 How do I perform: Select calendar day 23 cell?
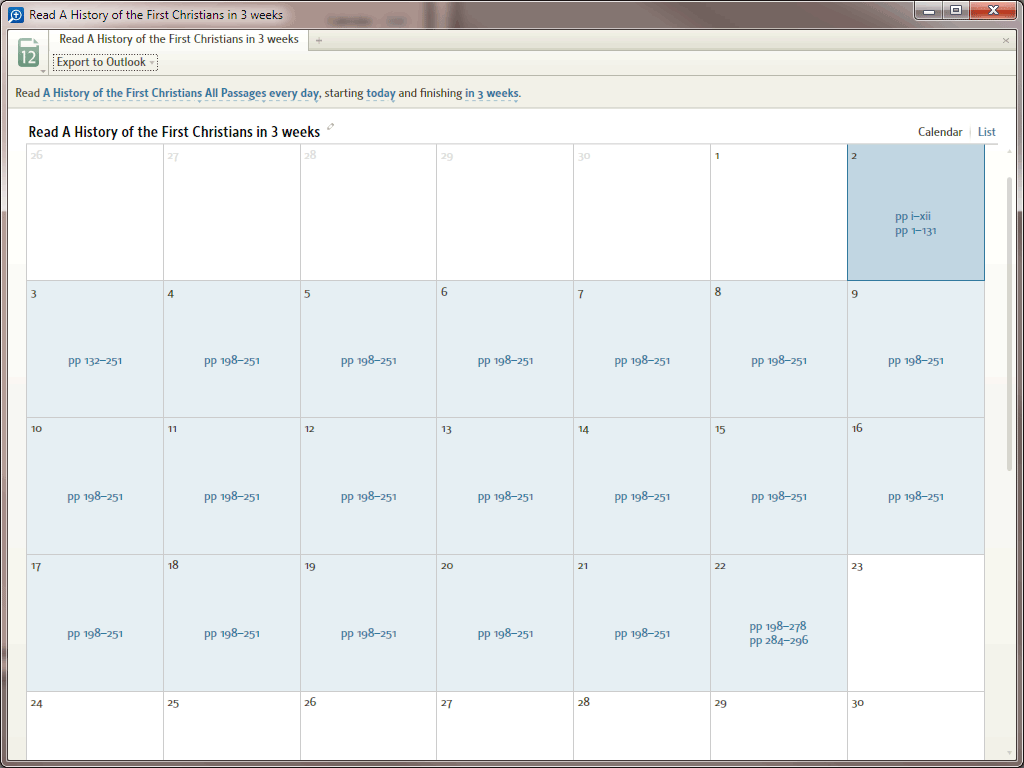point(916,623)
